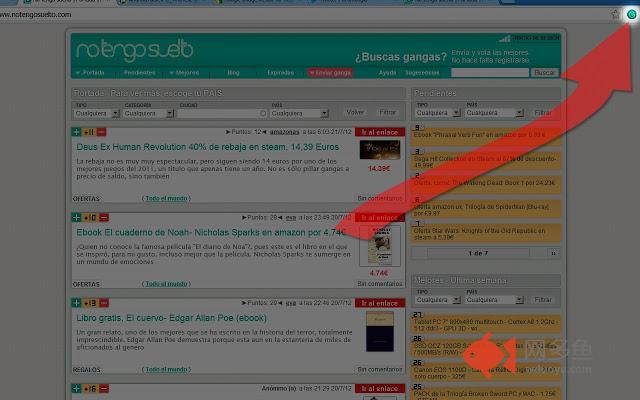Open the Pendientes navigation item
640x400 pixels.
[x=140, y=73]
